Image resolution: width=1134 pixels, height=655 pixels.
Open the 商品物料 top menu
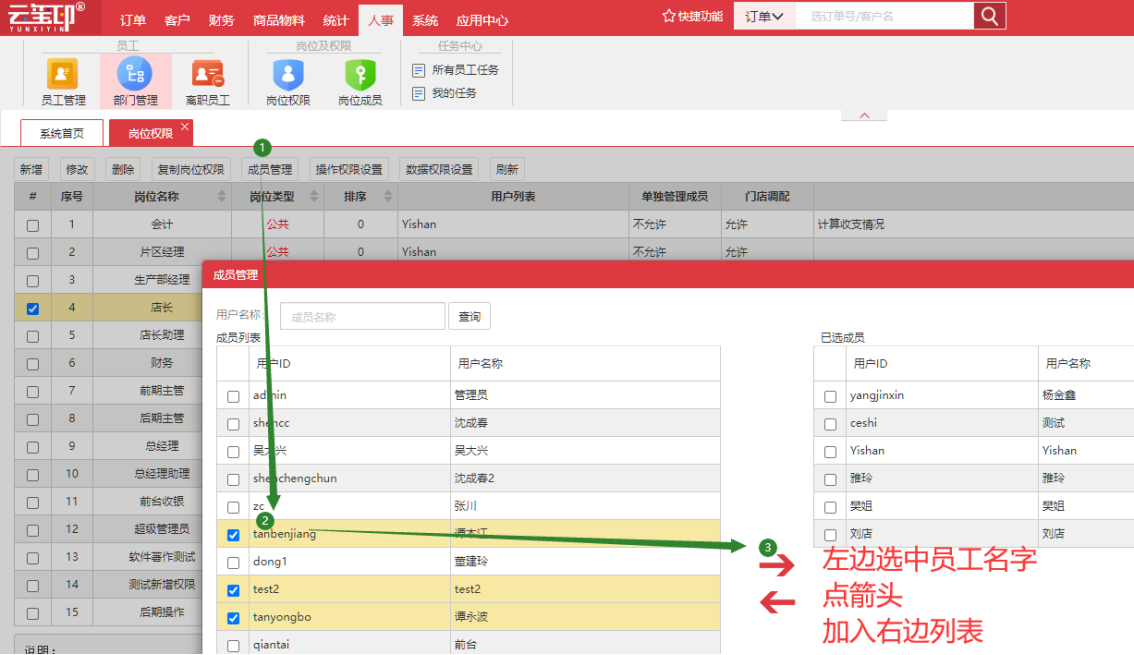279,20
